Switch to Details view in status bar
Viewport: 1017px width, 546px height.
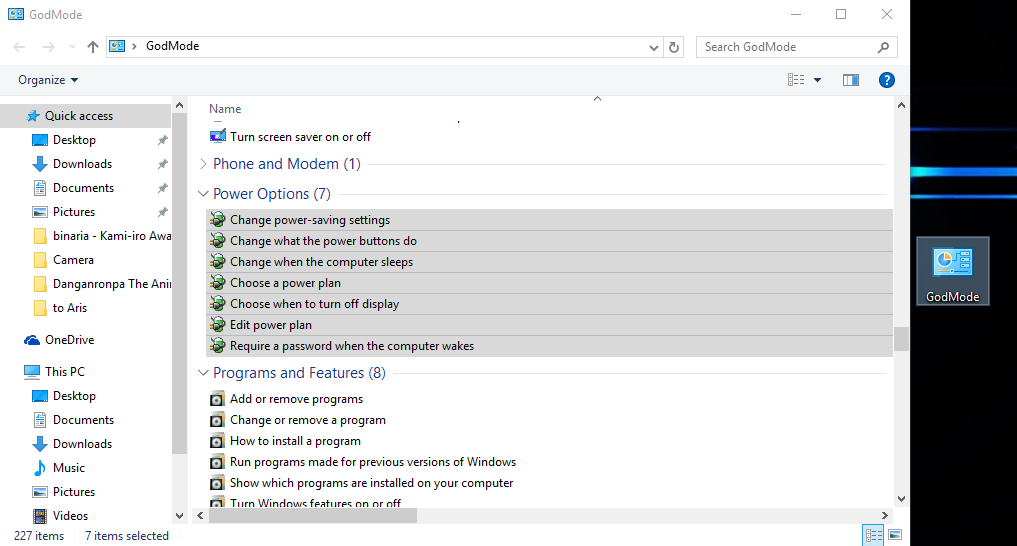click(x=873, y=535)
